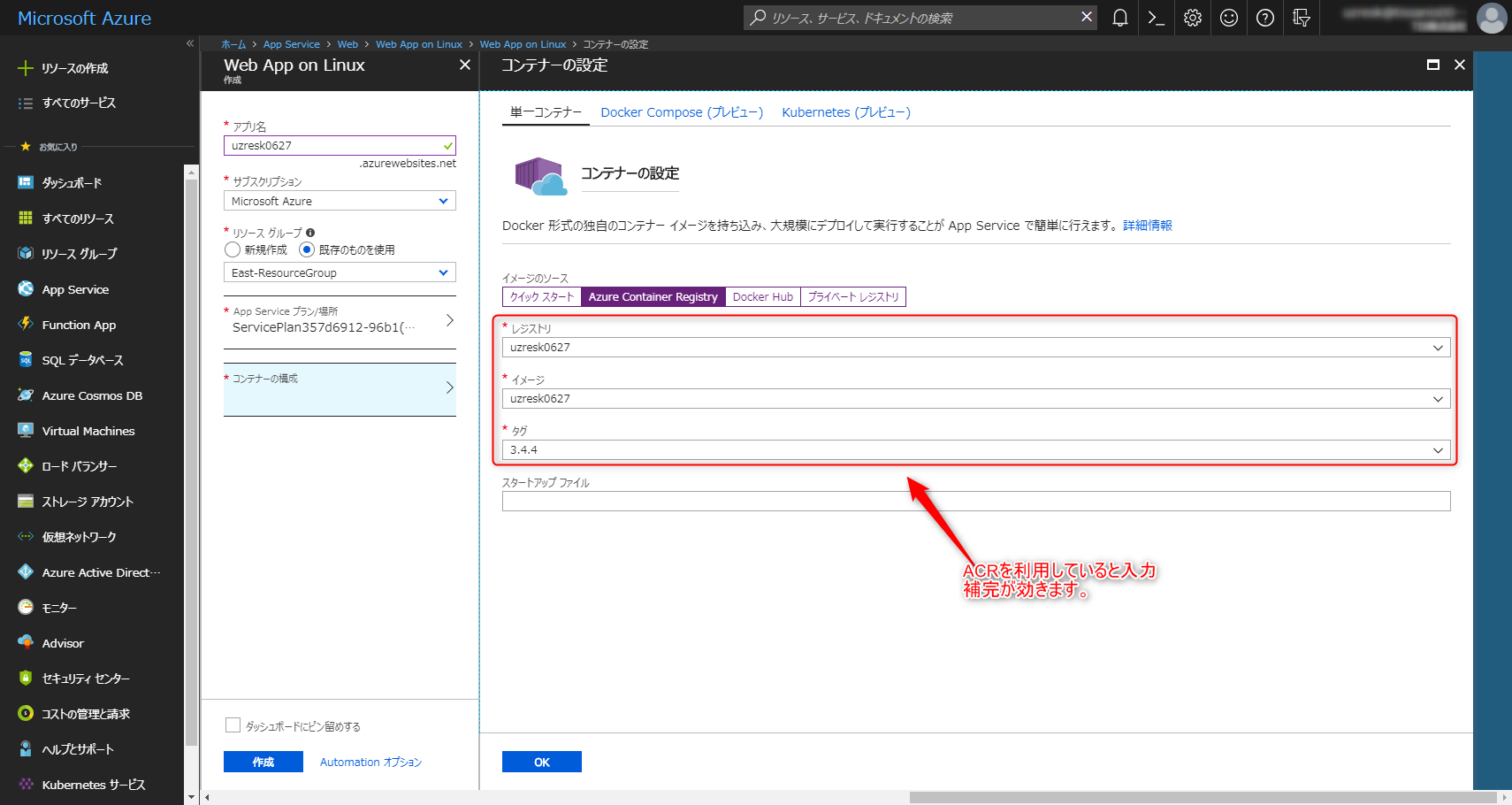The height and width of the screenshot is (805, 1512).
Task: Open the detailed information link
Action: (x=1148, y=226)
